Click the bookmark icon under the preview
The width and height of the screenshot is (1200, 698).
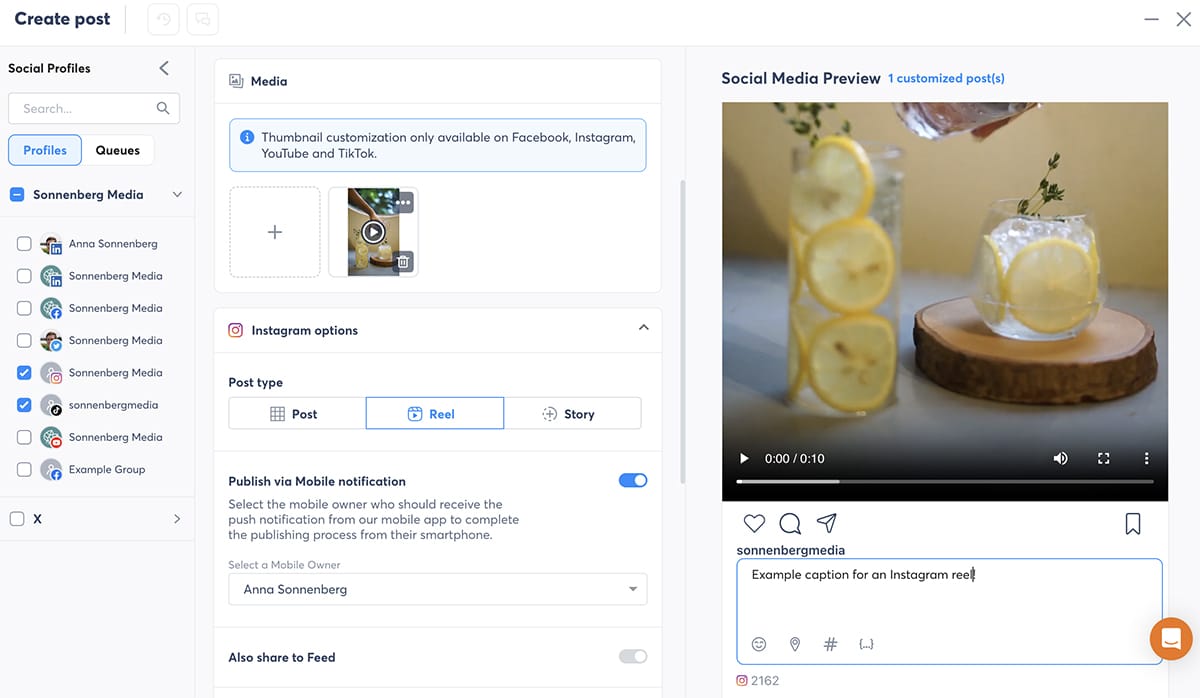click(x=1132, y=524)
